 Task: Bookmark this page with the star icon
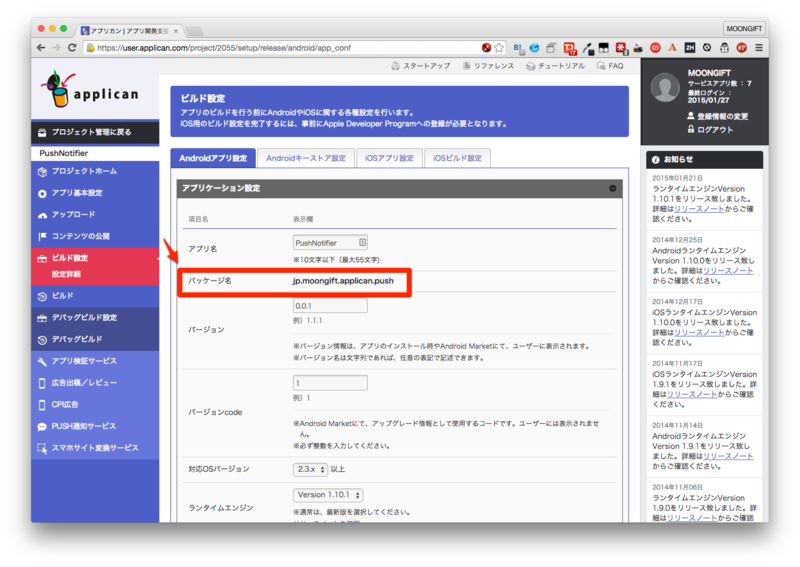coord(499,47)
